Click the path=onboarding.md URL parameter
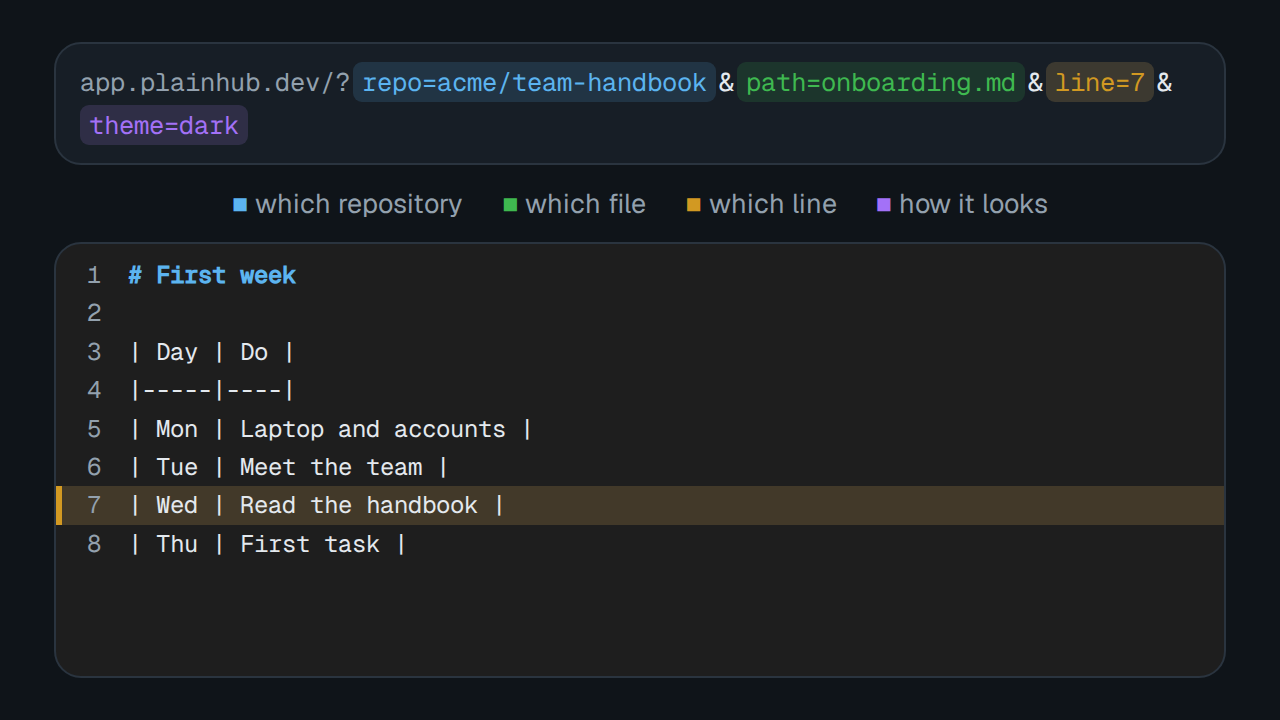This screenshot has height=720, width=1280. [x=881, y=82]
